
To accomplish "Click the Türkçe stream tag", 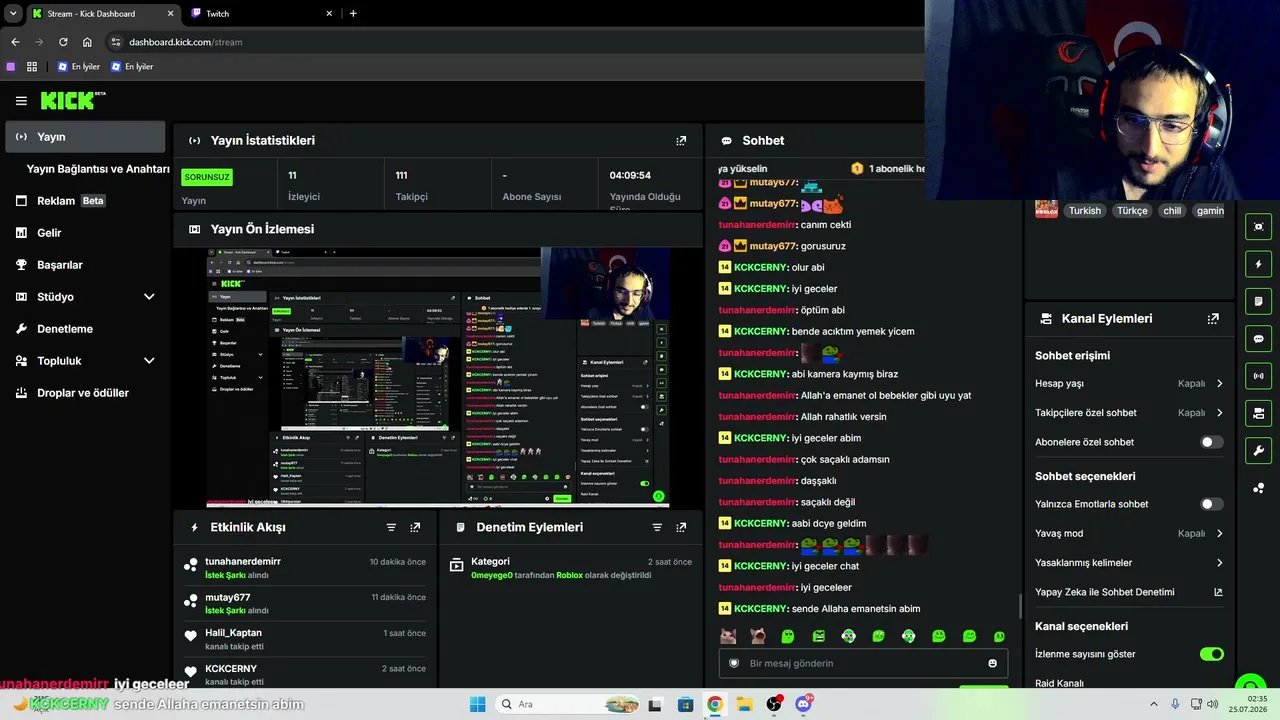I will point(1132,211).
